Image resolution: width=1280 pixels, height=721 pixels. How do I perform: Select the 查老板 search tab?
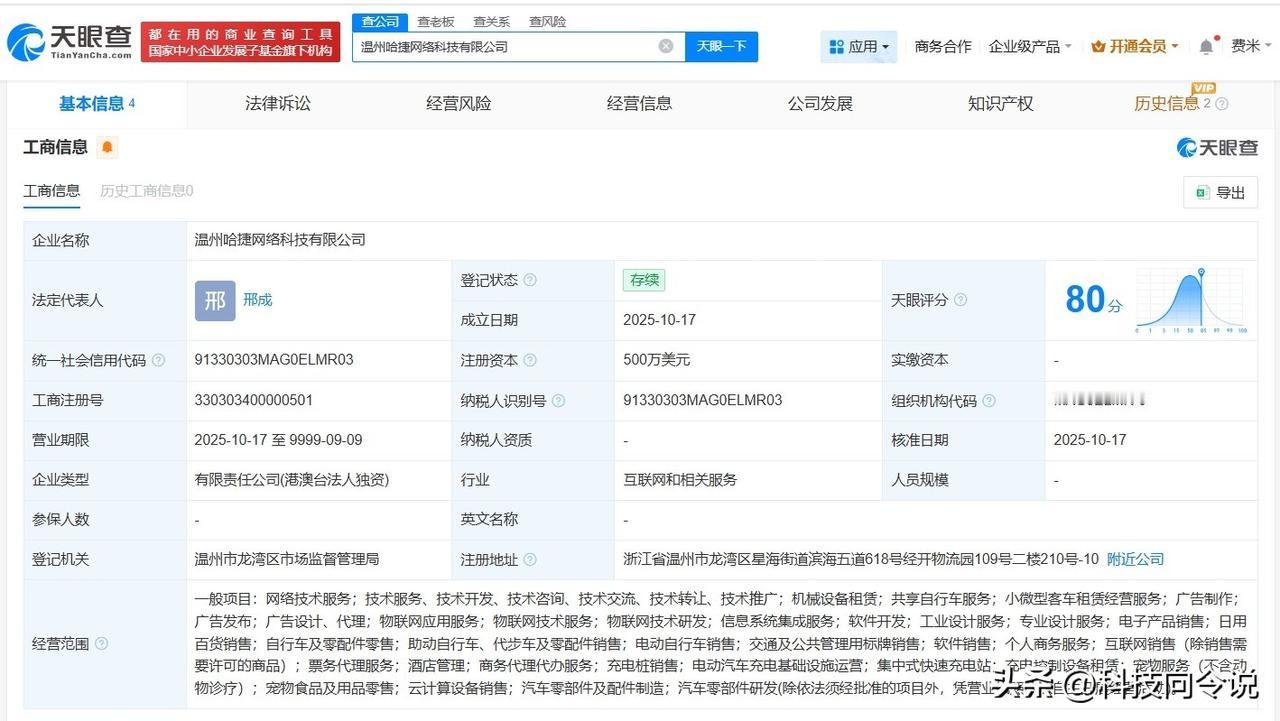pyautogui.click(x=434, y=21)
